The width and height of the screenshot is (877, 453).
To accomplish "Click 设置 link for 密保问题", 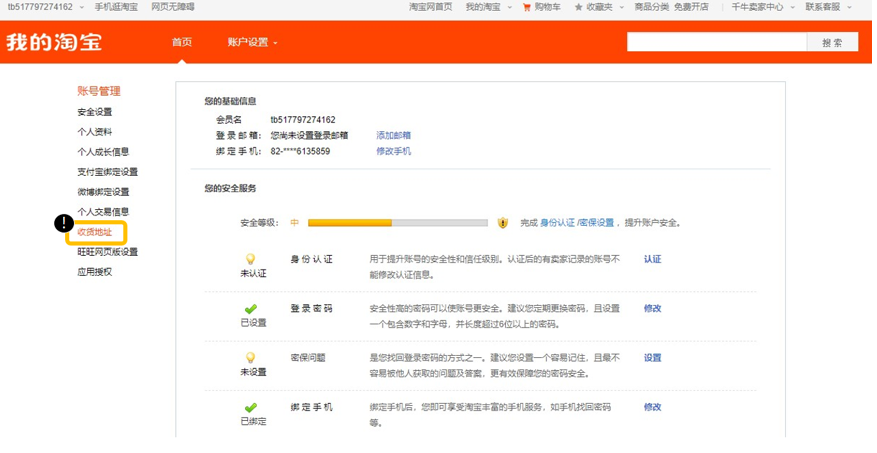I will 652,358.
